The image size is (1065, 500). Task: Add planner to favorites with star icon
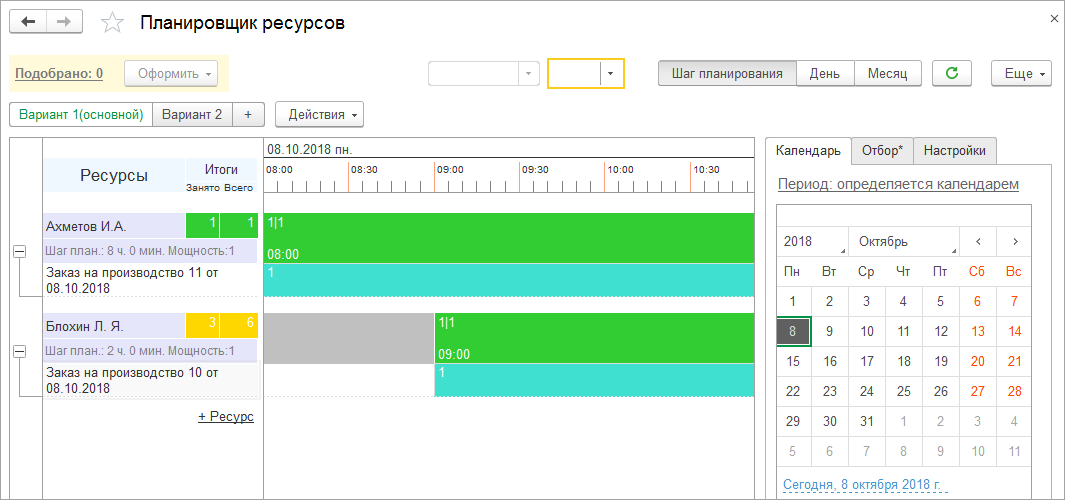pos(113,23)
